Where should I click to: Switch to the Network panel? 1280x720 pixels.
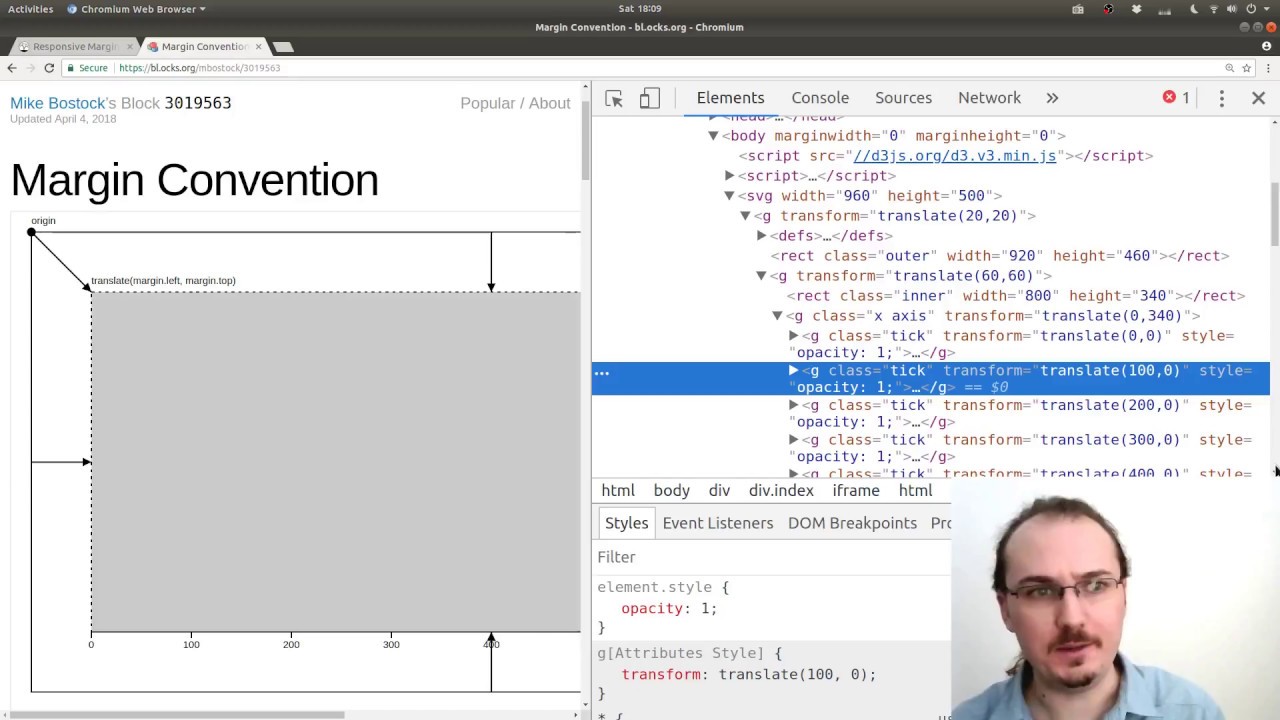[x=989, y=98]
